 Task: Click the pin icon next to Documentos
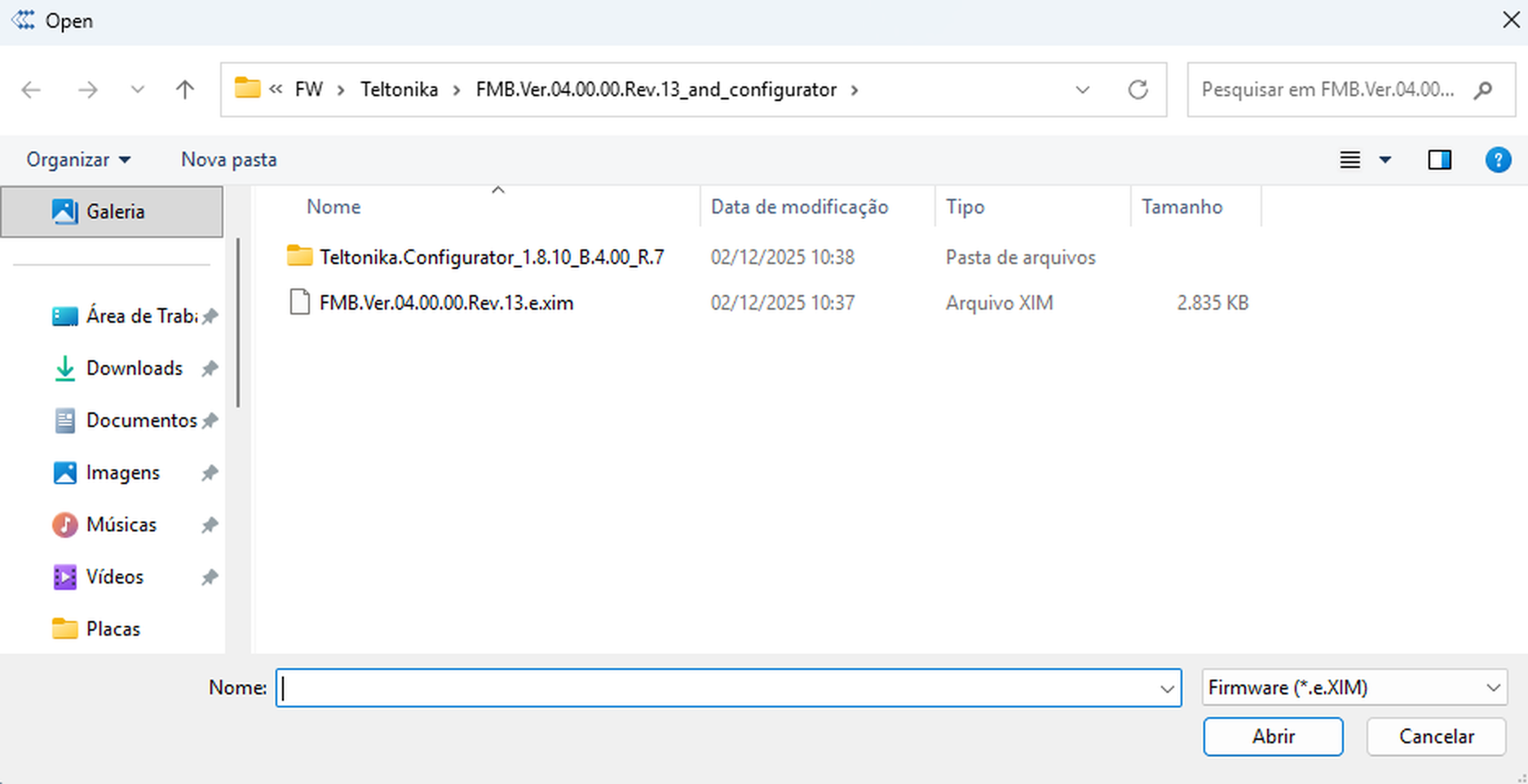click(x=210, y=421)
